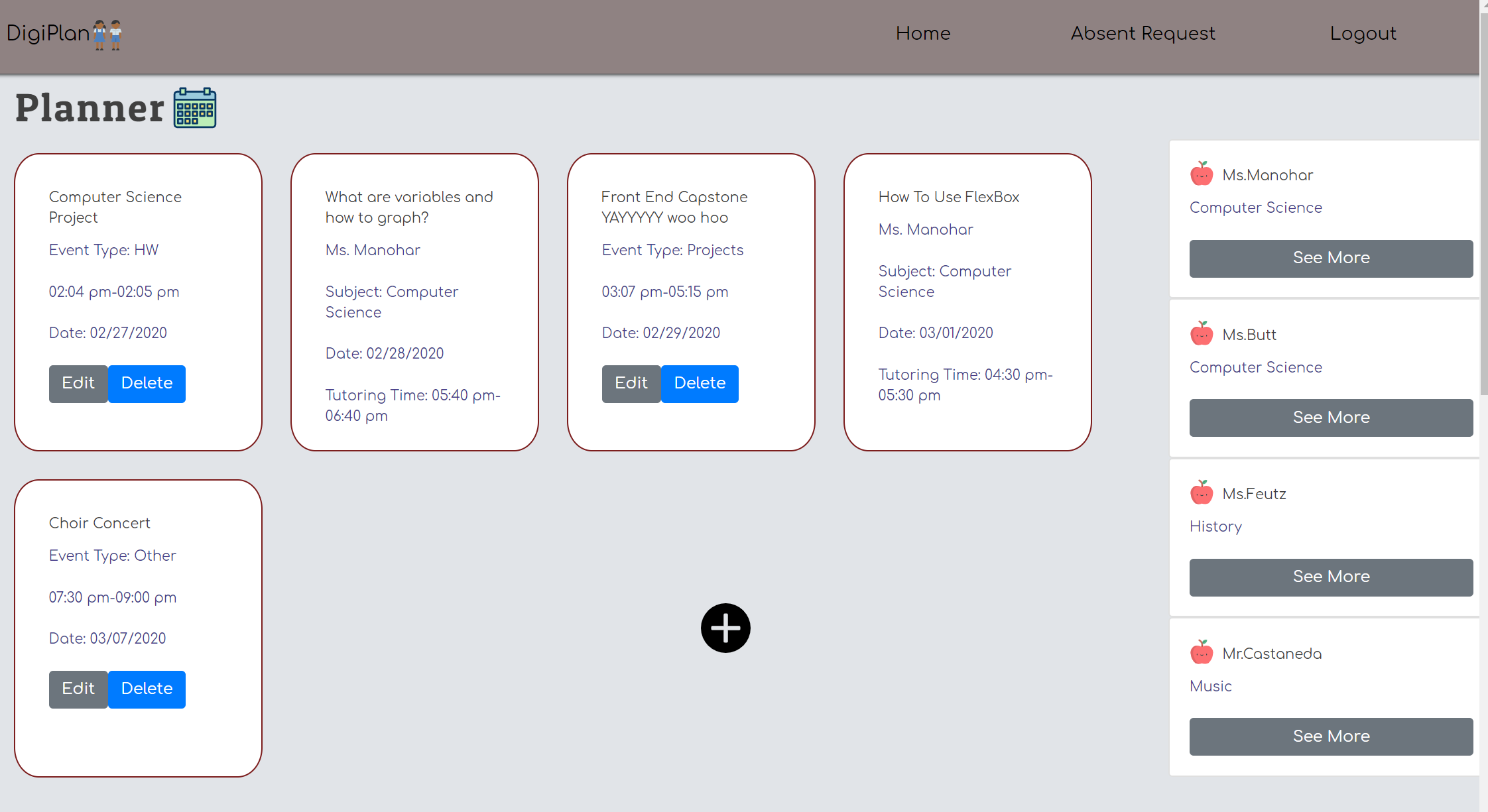Delete the Computer Science Project event
Image resolution: width=1488 pixels, height=812 pixels.
[147, 383]
